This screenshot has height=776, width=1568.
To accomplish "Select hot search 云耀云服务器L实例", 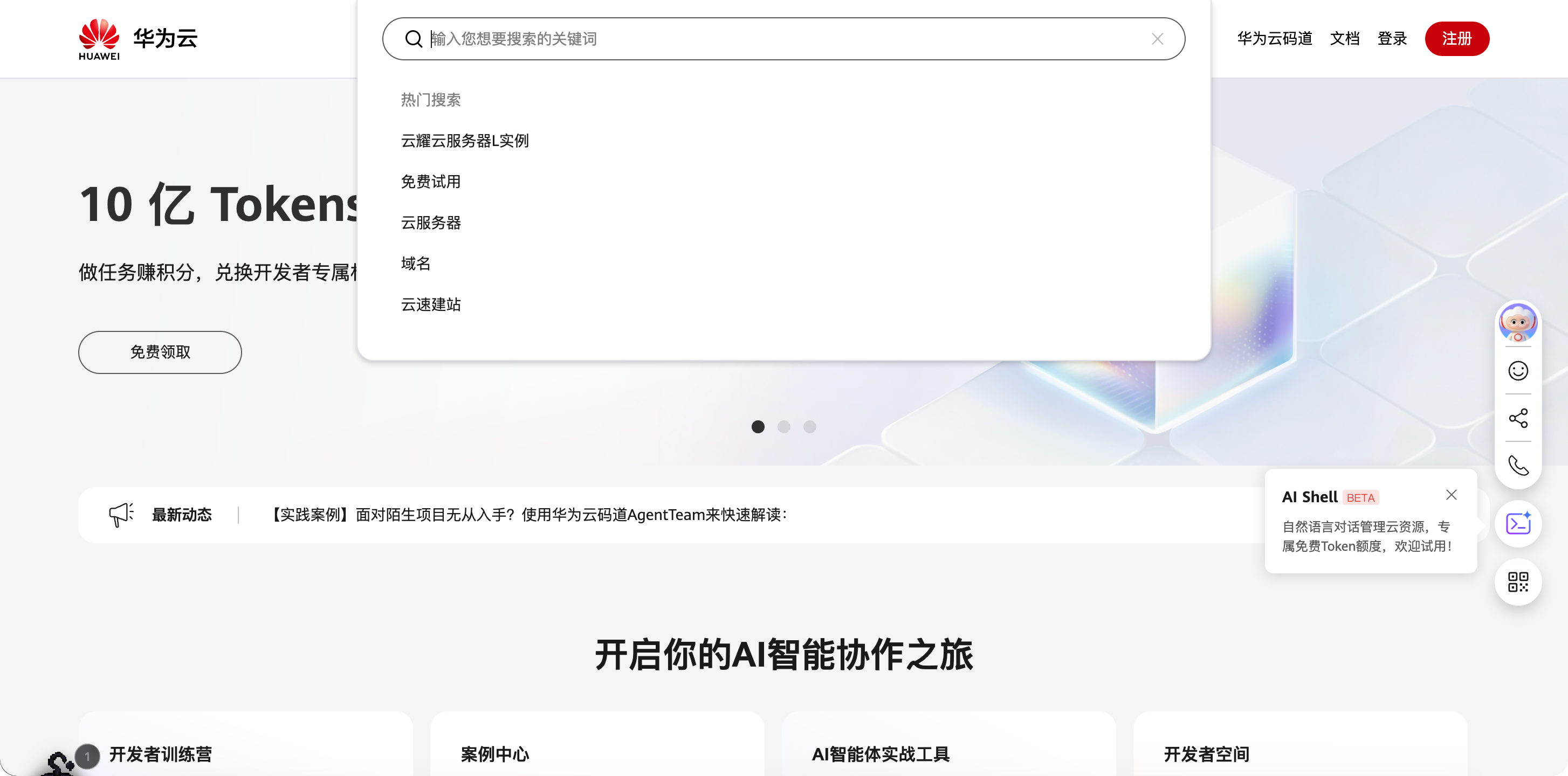I will pyautogui.click(x=464, y=141).
